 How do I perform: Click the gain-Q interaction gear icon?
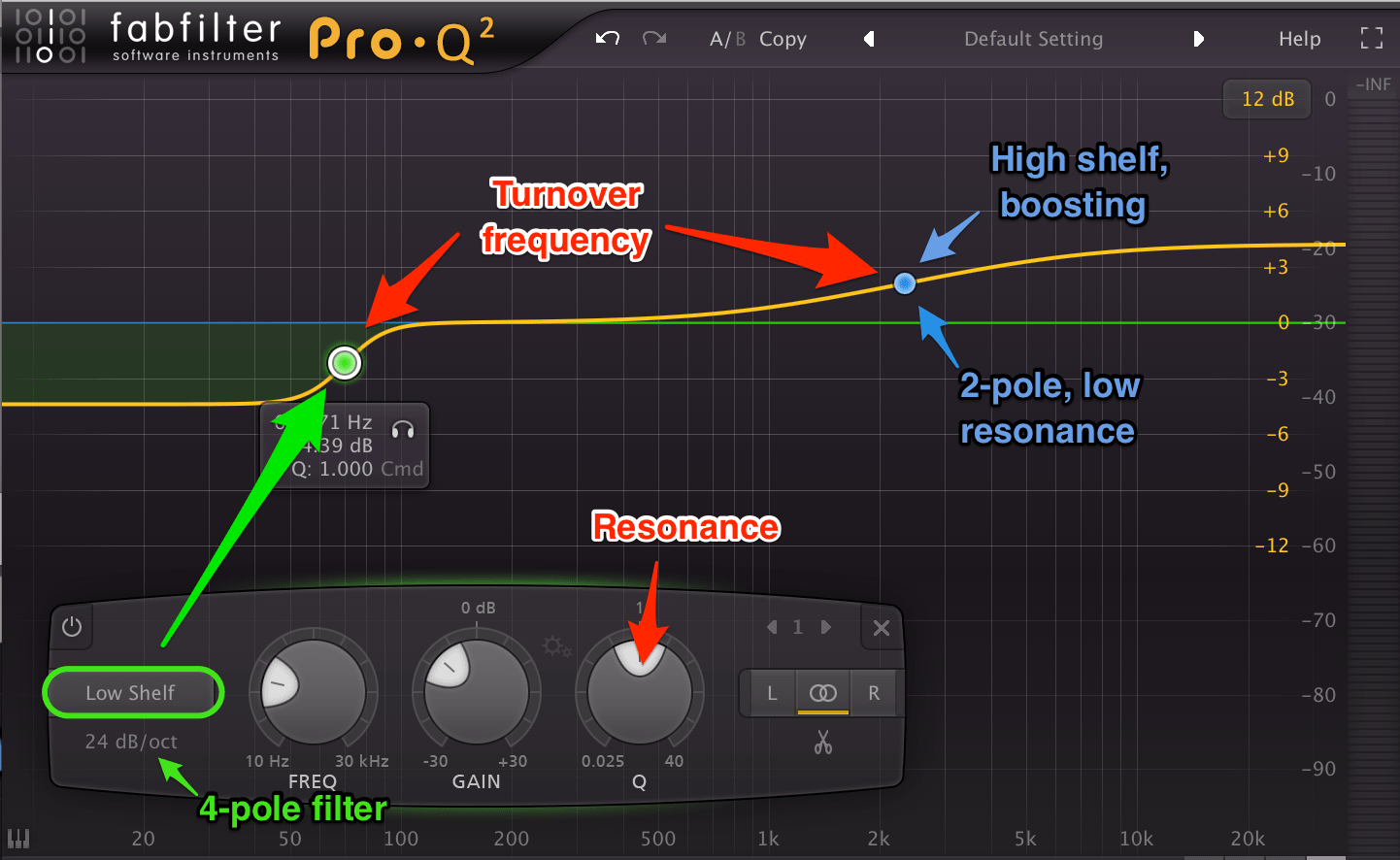[556, 646]
